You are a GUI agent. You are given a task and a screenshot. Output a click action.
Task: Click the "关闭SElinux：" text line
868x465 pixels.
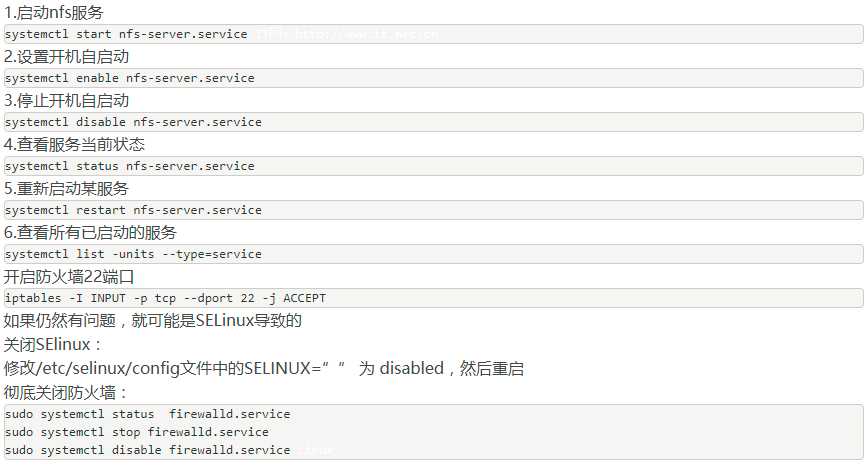pos(54,345)
